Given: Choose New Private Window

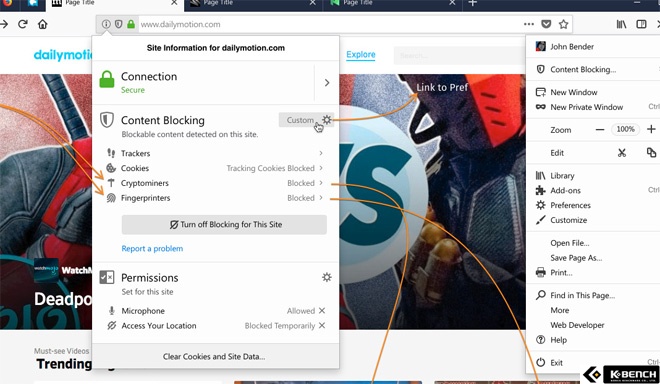Looking at the screenshot, I should tap(593, 107).
